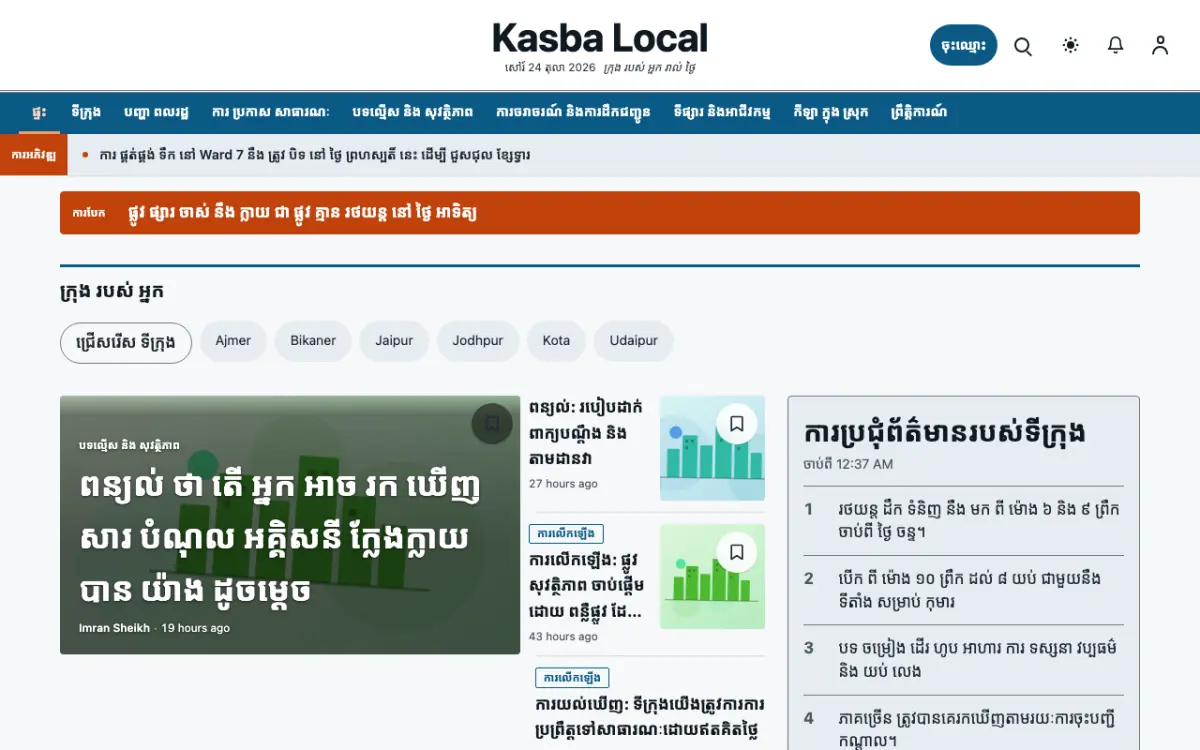
Task: Open the orange breaking news banner headline
Action: (x=302, y=213)
